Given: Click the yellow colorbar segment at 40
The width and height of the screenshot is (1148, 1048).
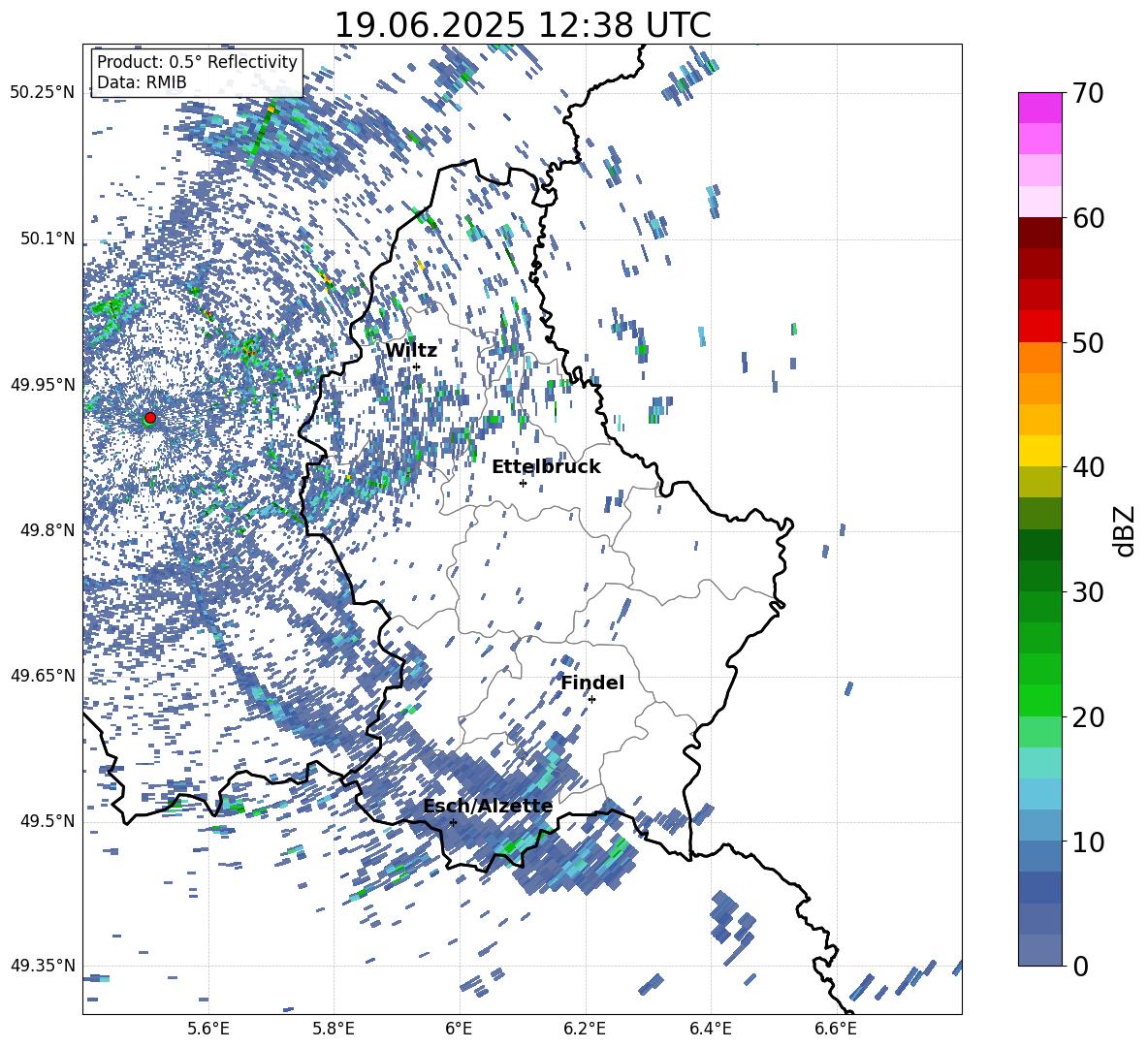Looking at the screenshot, I should 1039,451.
